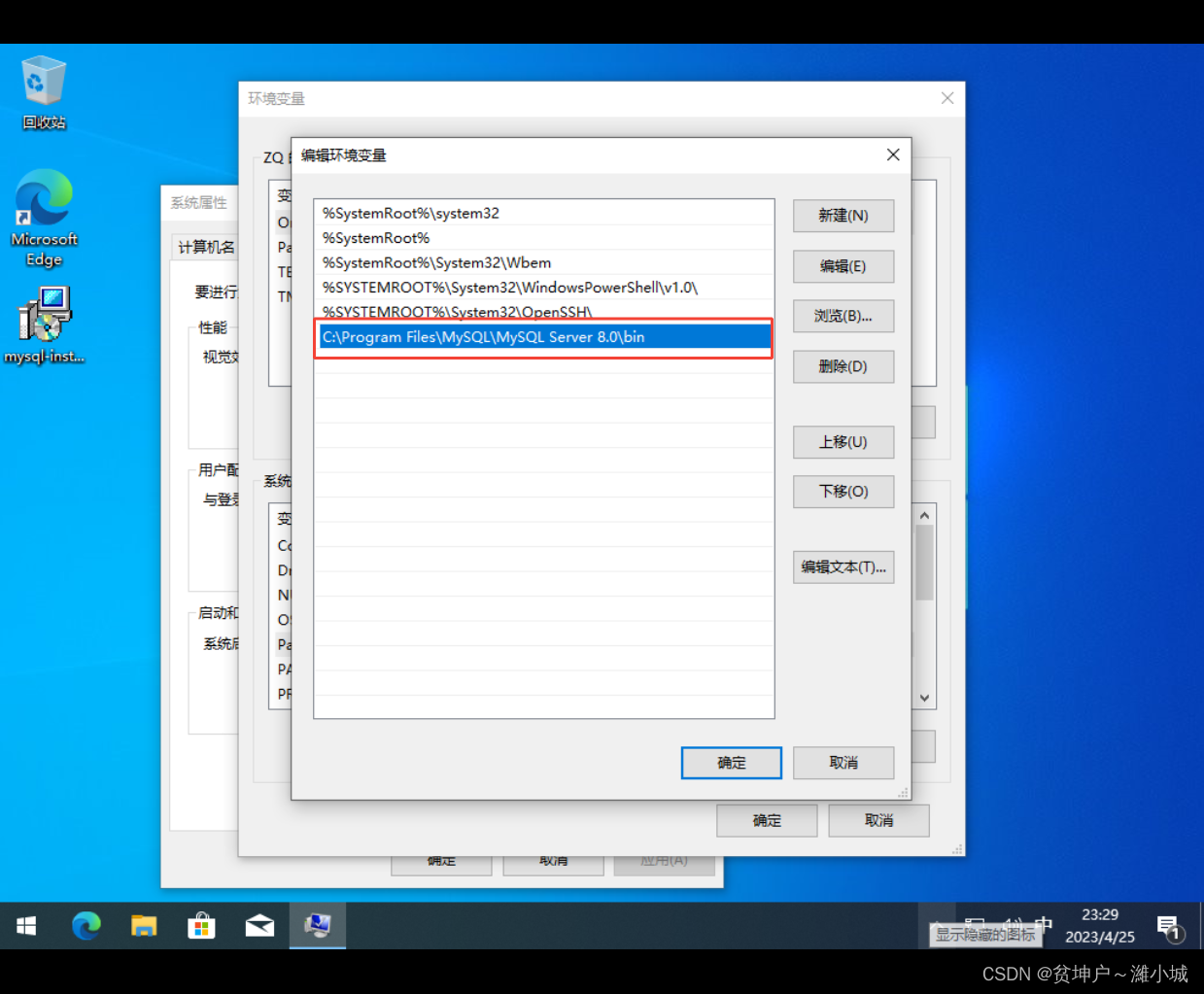Click the System Properties taskbar icon
Image resolution: width=1204 pixels, height=994 pixels.
tap(318, 926)
